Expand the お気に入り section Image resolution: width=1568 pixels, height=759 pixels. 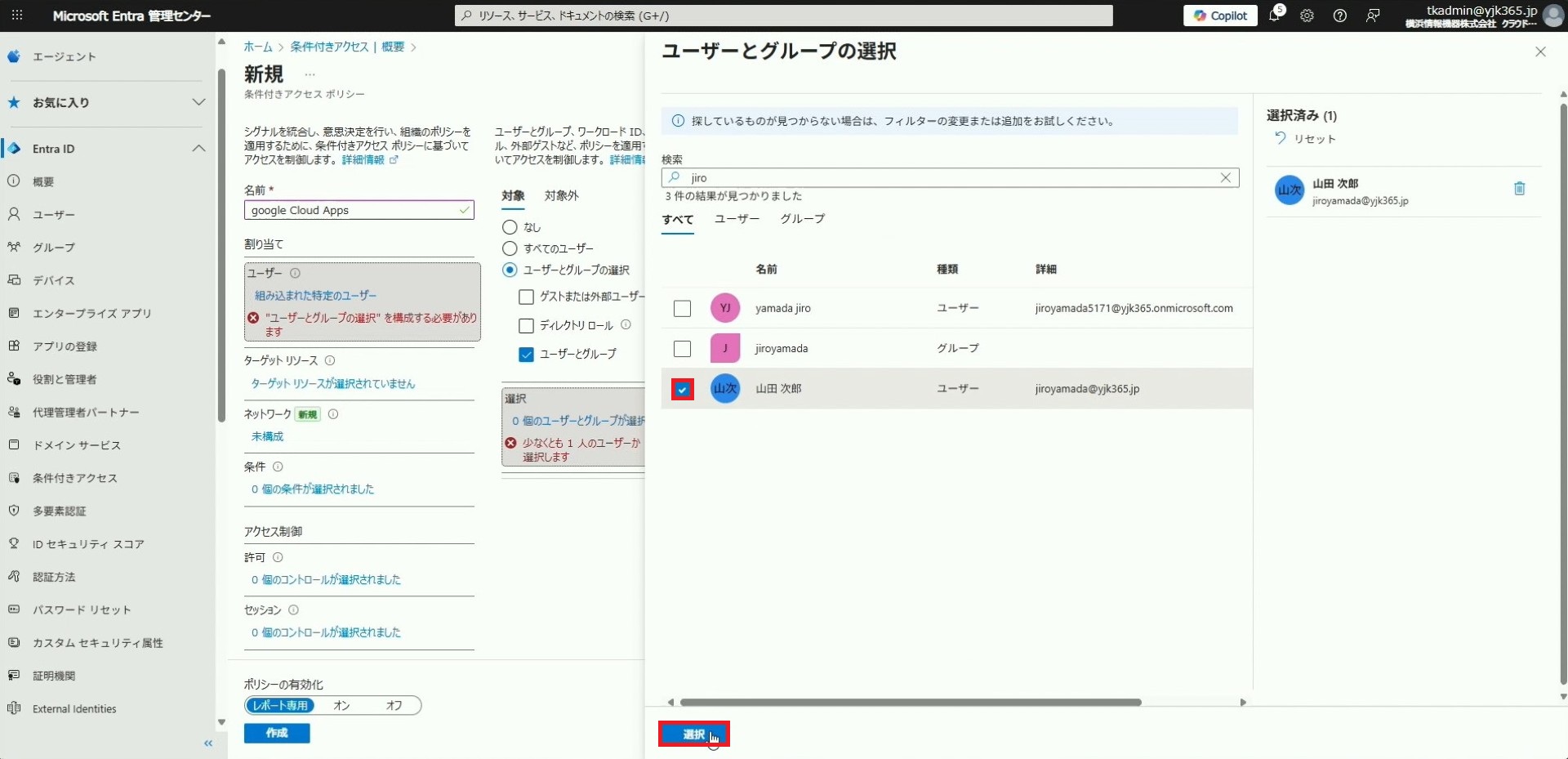[x=198, y=102]
